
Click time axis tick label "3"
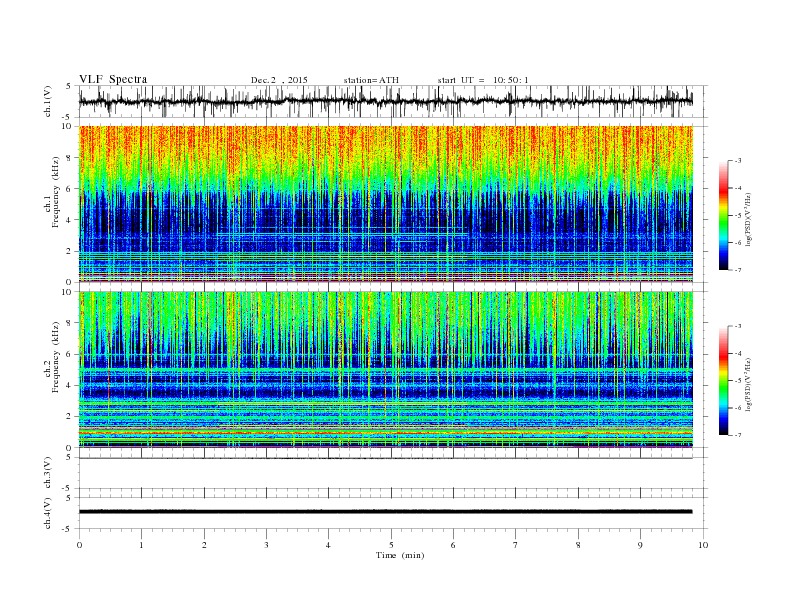[266, 545]
